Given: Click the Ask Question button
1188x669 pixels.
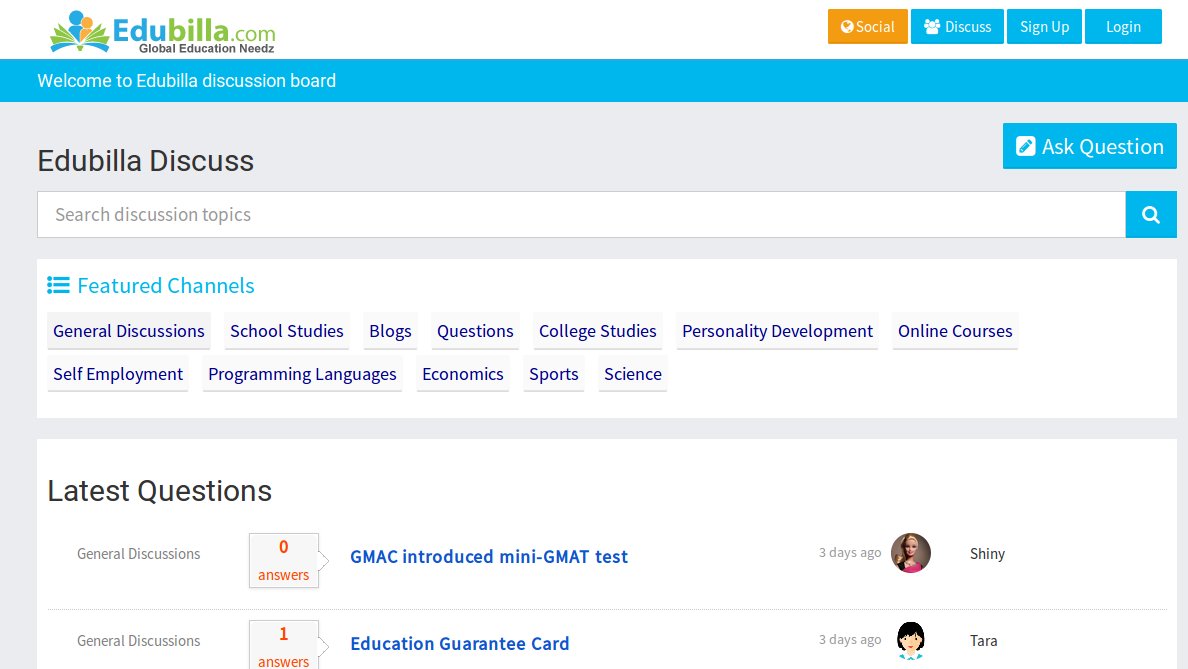Looking at the screenshot, I should 1090,146.
